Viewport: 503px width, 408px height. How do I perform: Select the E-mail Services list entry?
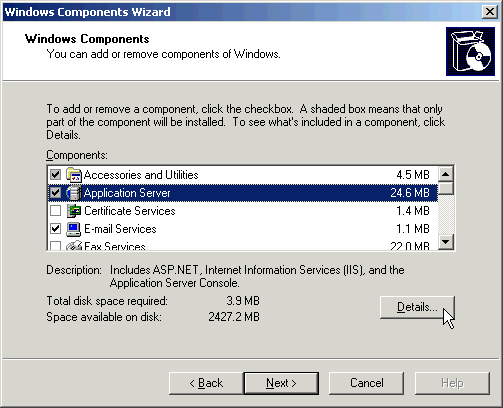point(243,229)
